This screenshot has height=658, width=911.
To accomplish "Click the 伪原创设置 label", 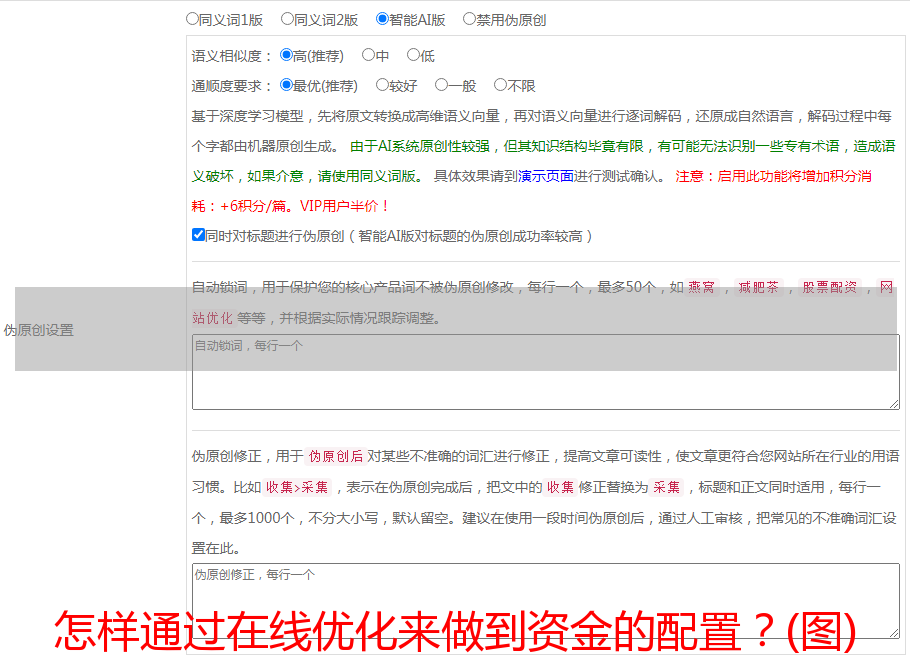I will click(x=38, y=330).
